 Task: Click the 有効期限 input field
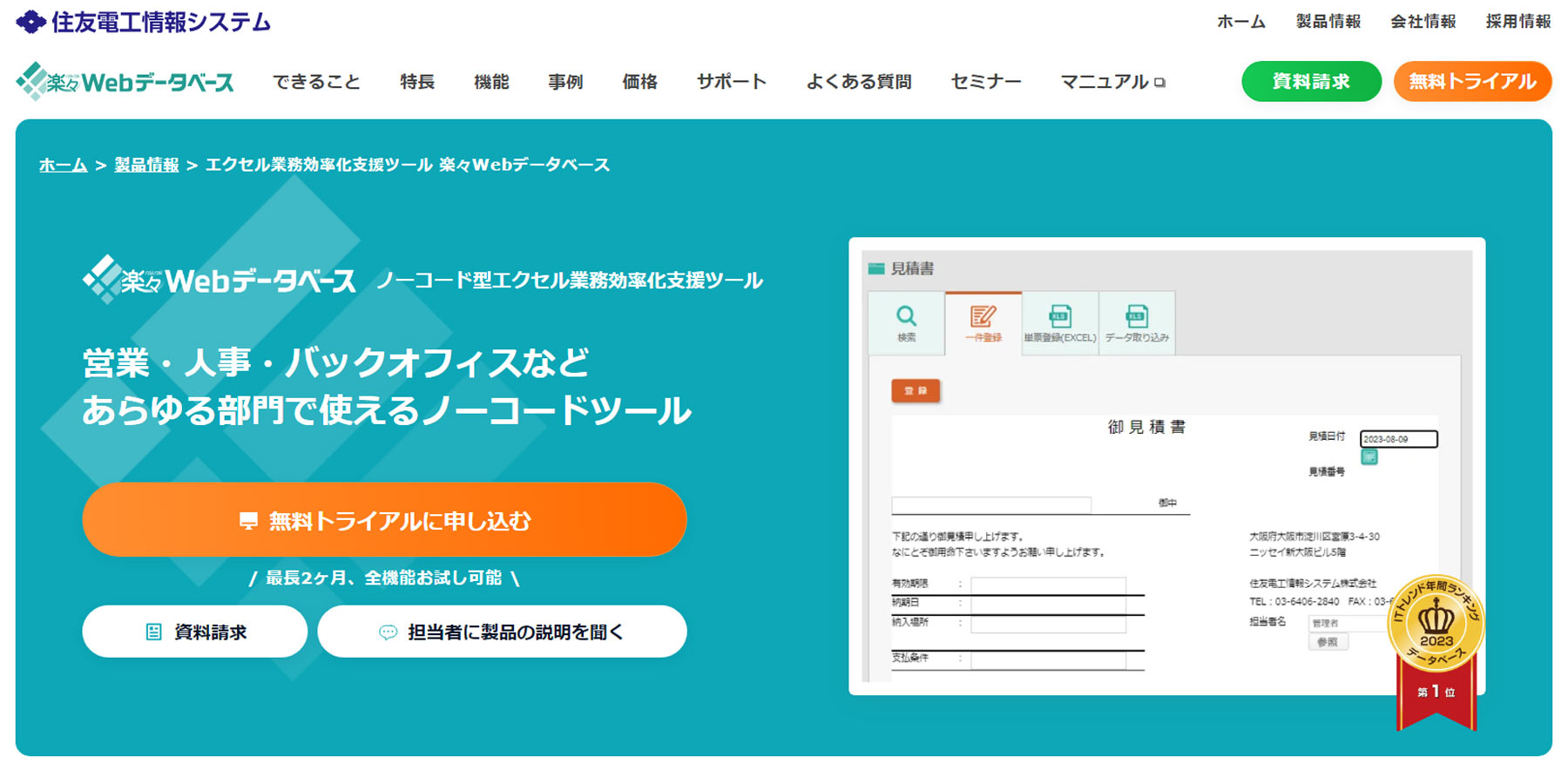[1048, 585]
